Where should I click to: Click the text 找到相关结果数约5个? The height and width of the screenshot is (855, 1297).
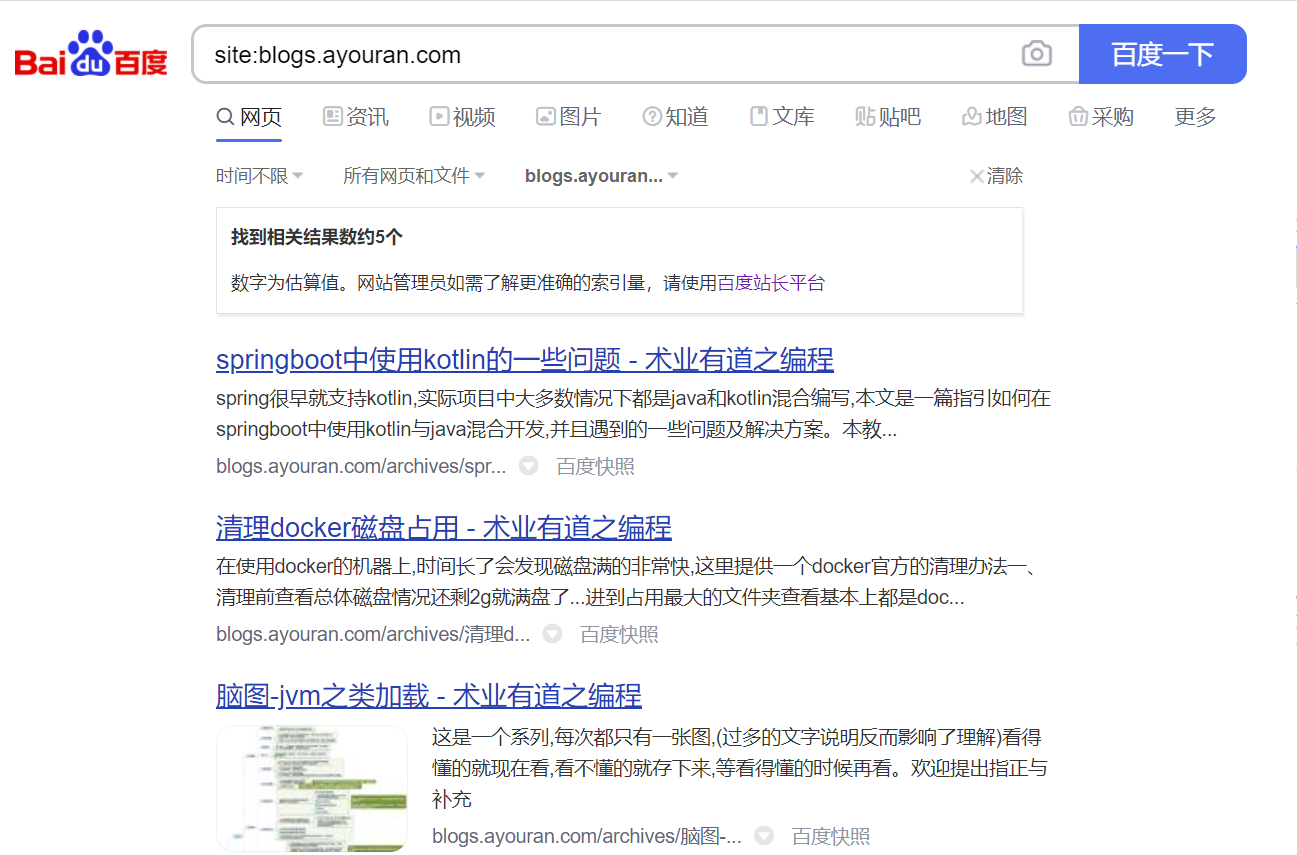pyautogui.click(x=317, y=237)
